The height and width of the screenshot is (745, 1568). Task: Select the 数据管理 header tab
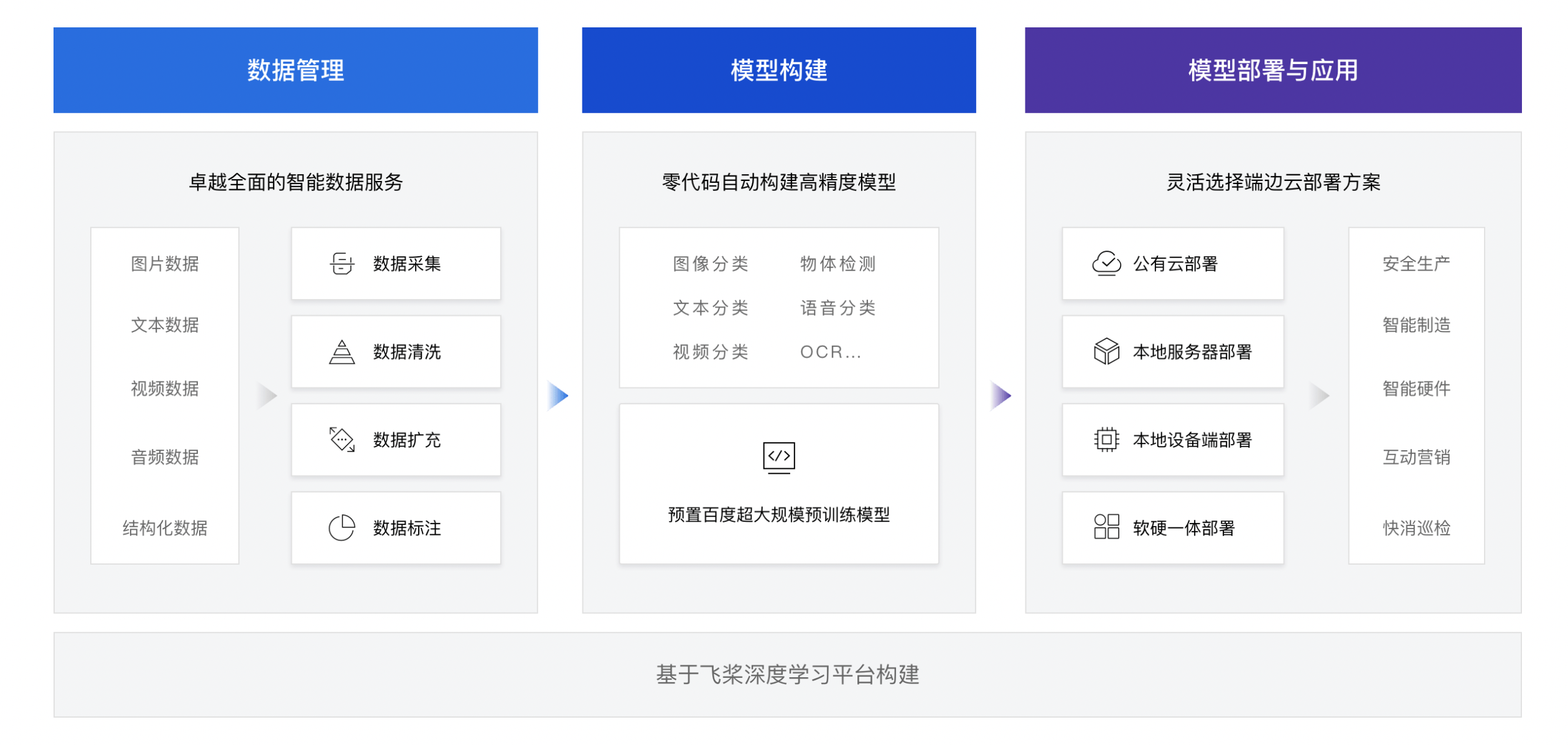(x=296, y=70)
